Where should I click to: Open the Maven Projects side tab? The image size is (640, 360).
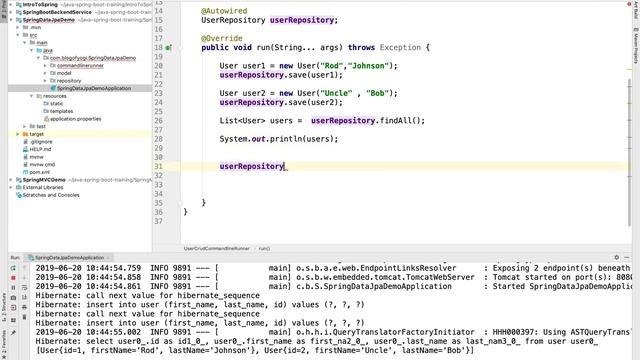tap(636, 46)
